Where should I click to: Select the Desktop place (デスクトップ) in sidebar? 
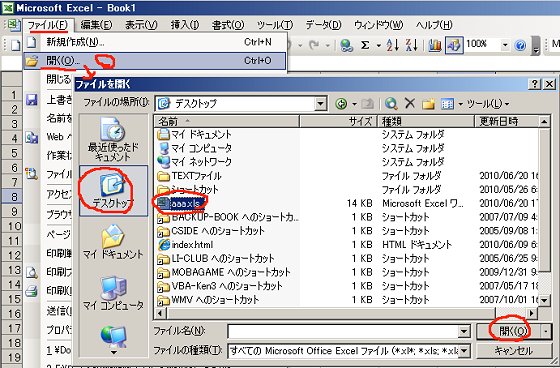[113, 190]
